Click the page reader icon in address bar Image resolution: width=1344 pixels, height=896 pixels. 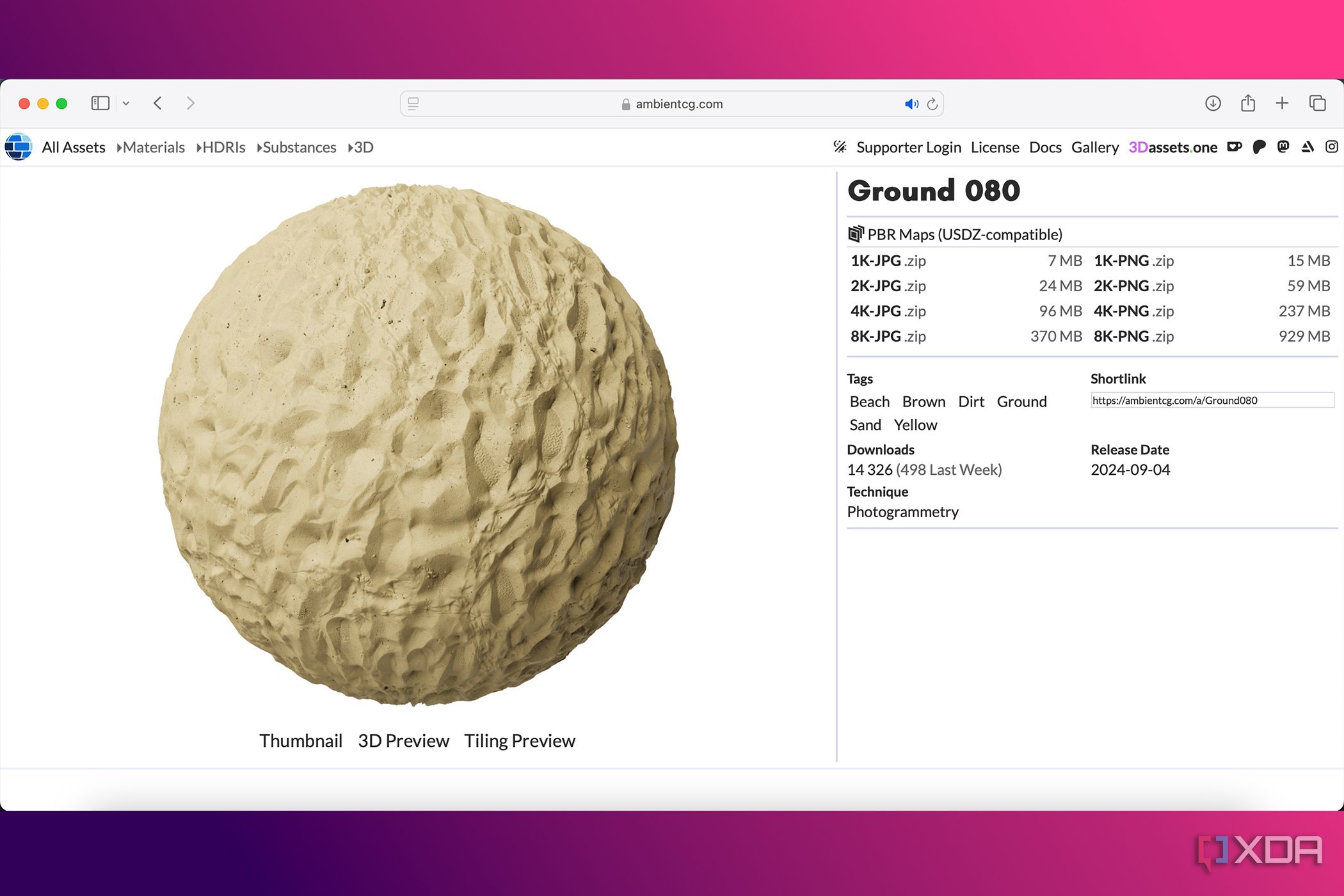point(413,104)
